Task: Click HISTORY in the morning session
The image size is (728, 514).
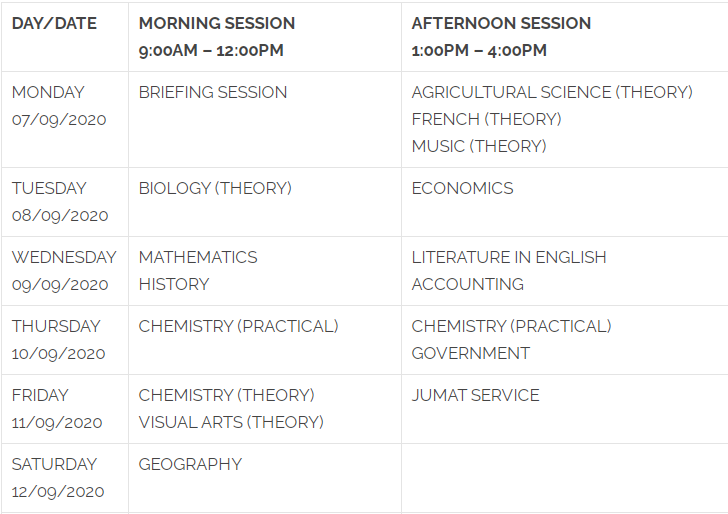Action: click(174, 284)
